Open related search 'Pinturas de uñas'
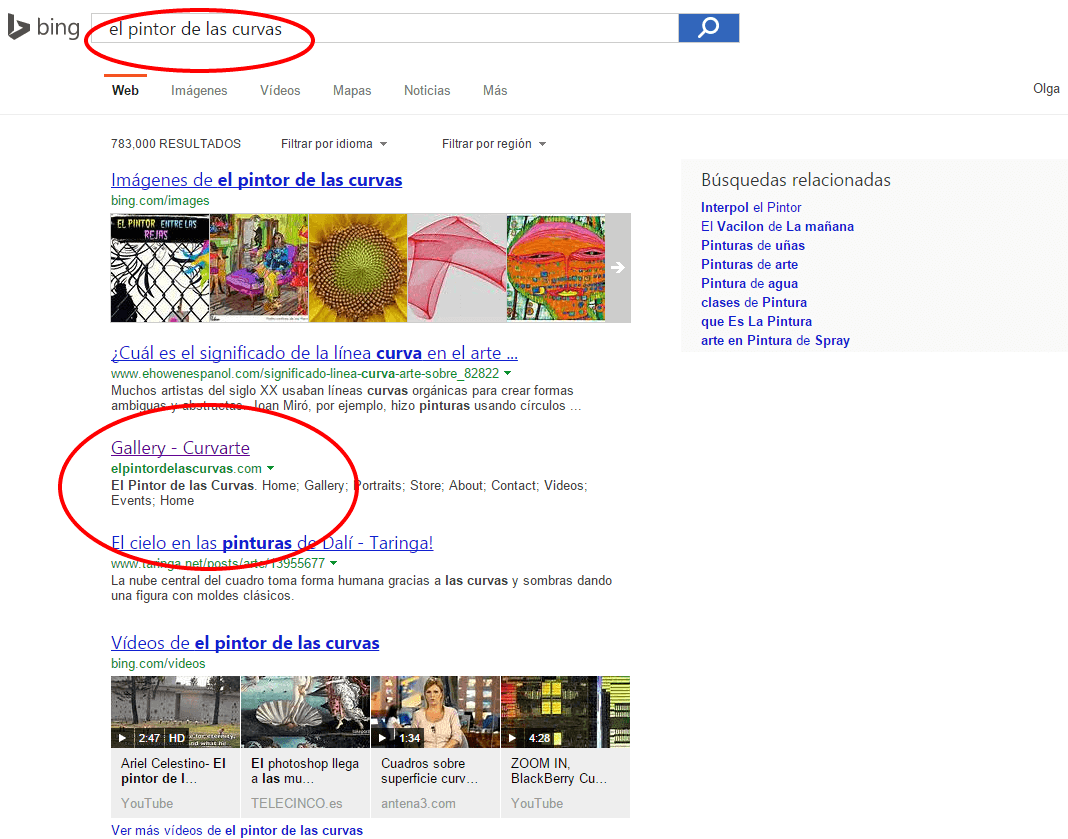 (753, 245)
